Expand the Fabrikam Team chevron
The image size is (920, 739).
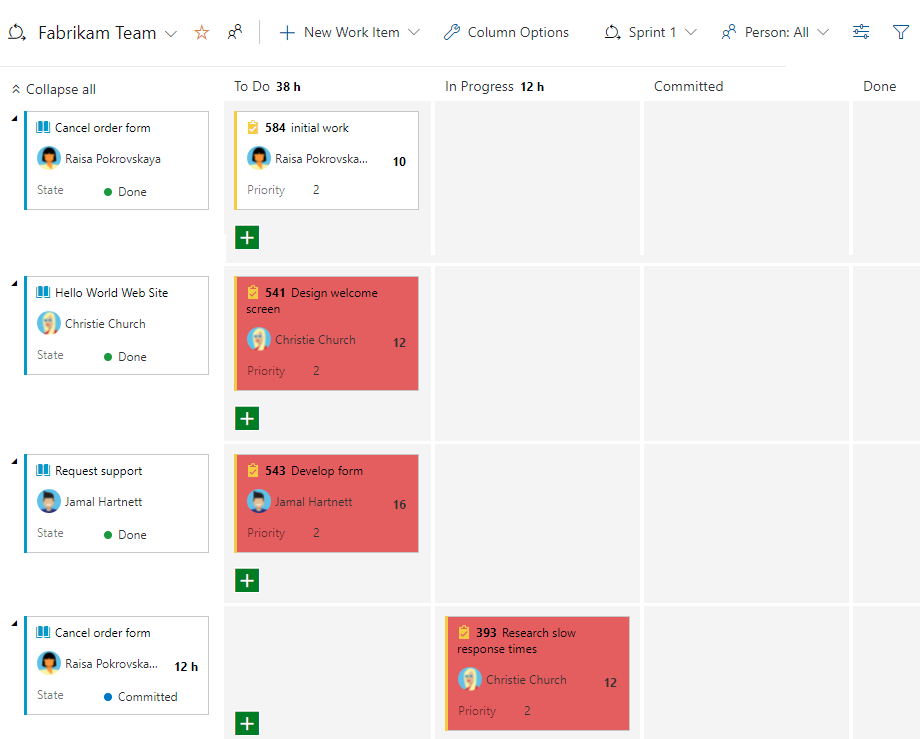[x=170, y=32]
